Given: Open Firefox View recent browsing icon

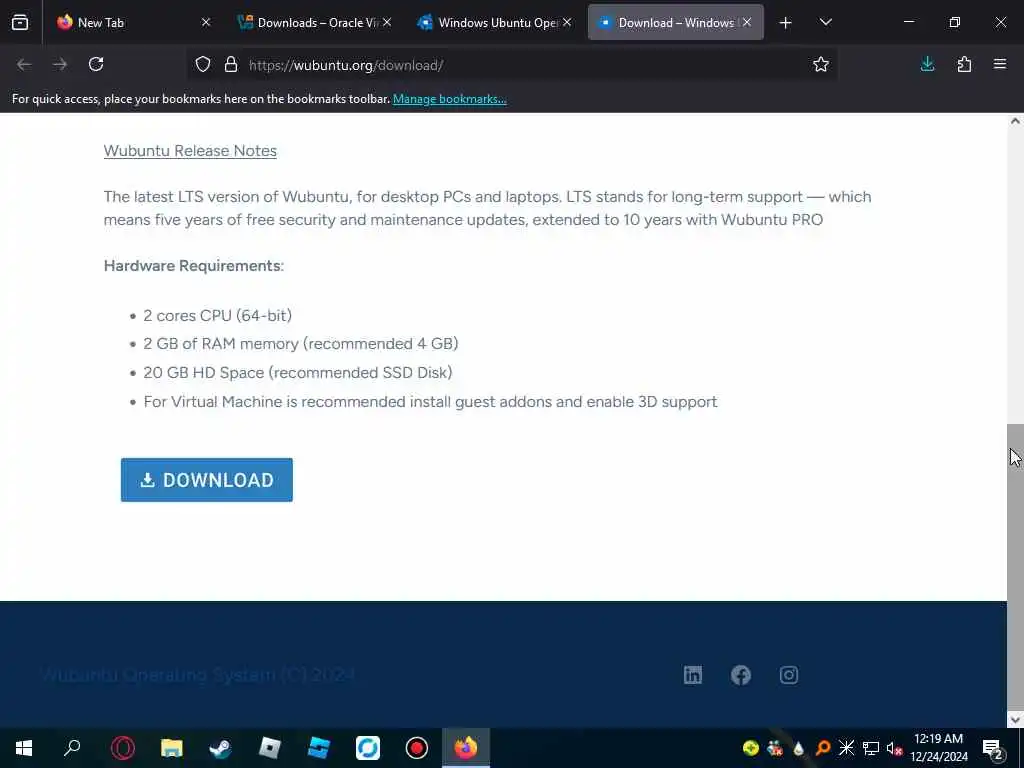Looking at the screenshot, I should (20, 22).
